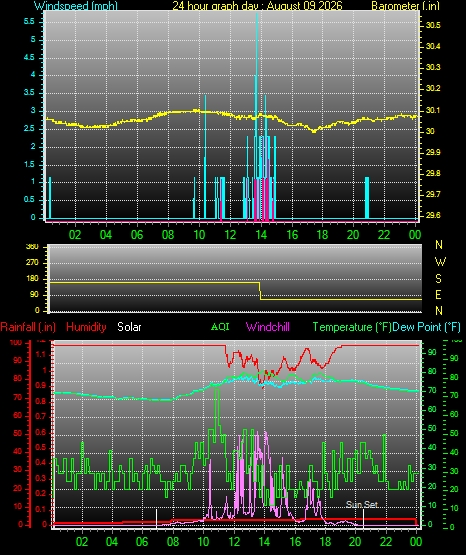Click the "29.7" barometer scale value
This screenshot has width=466, height=555.
point(433,194)
